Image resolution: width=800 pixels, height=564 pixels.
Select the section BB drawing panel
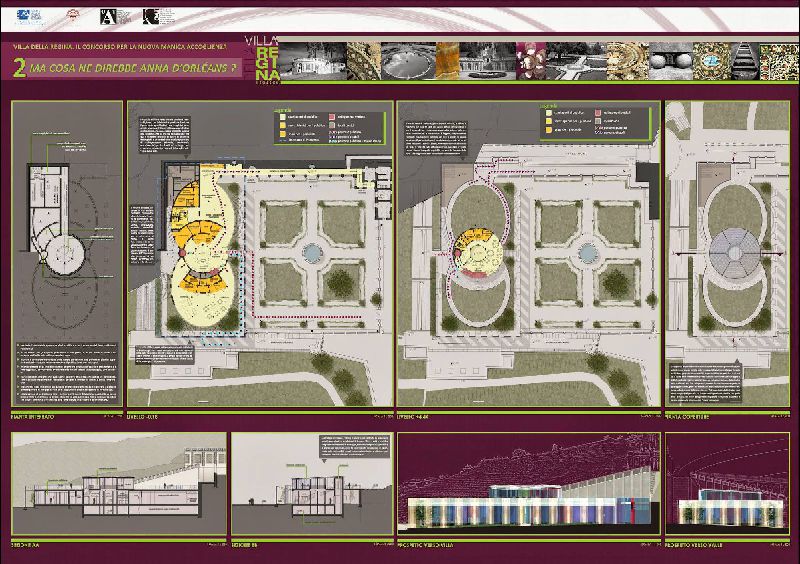coord(312,484)
